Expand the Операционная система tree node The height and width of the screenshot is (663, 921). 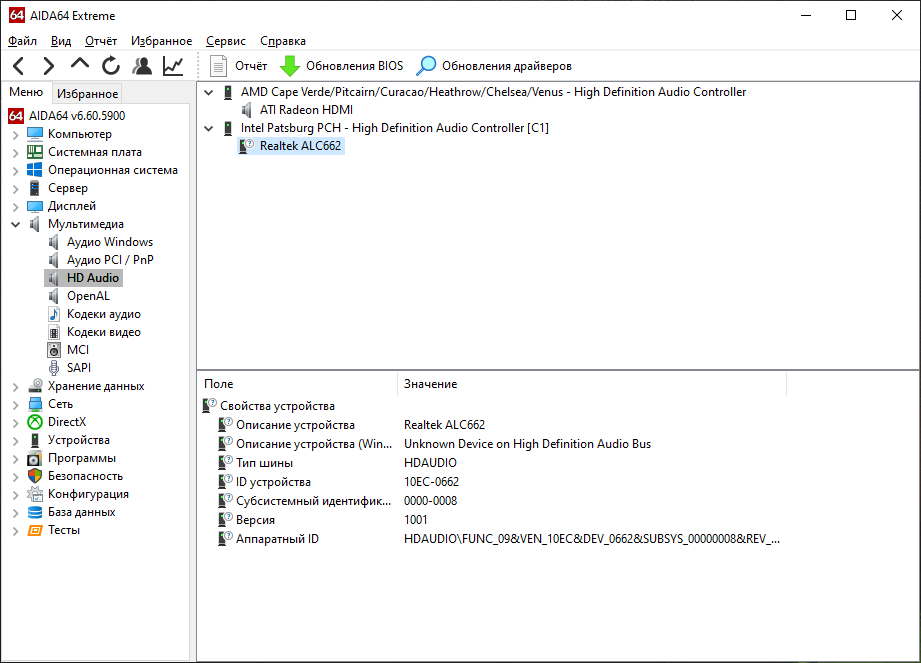click(15, 171)
